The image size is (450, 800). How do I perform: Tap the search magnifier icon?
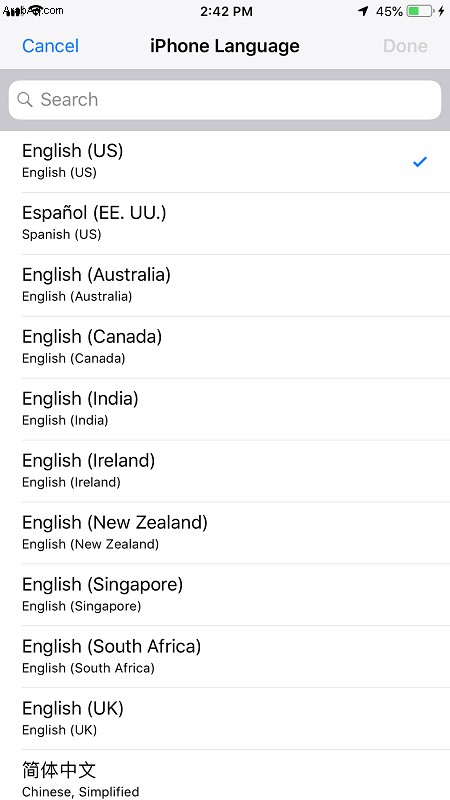tap(24, 99)
